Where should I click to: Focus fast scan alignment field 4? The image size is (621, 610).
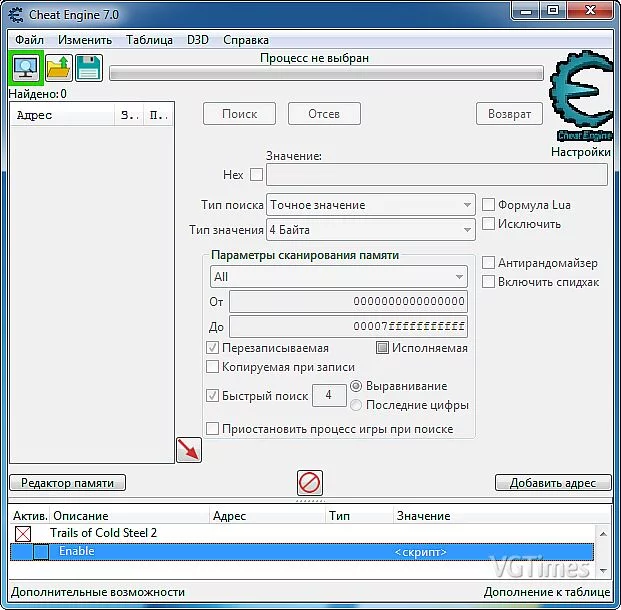[x=329, y=395]
